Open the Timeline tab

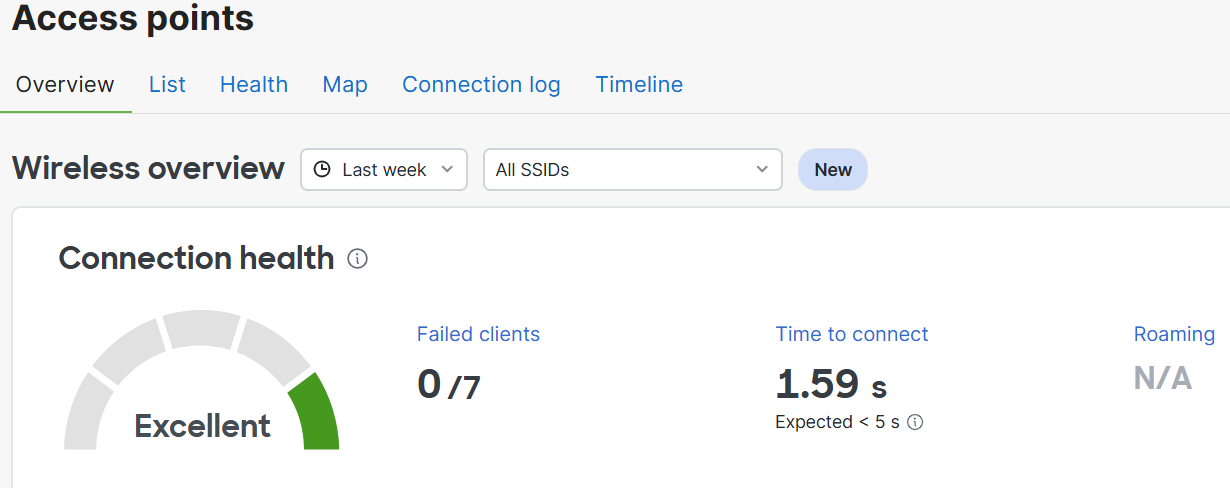(x=639, y=85)
